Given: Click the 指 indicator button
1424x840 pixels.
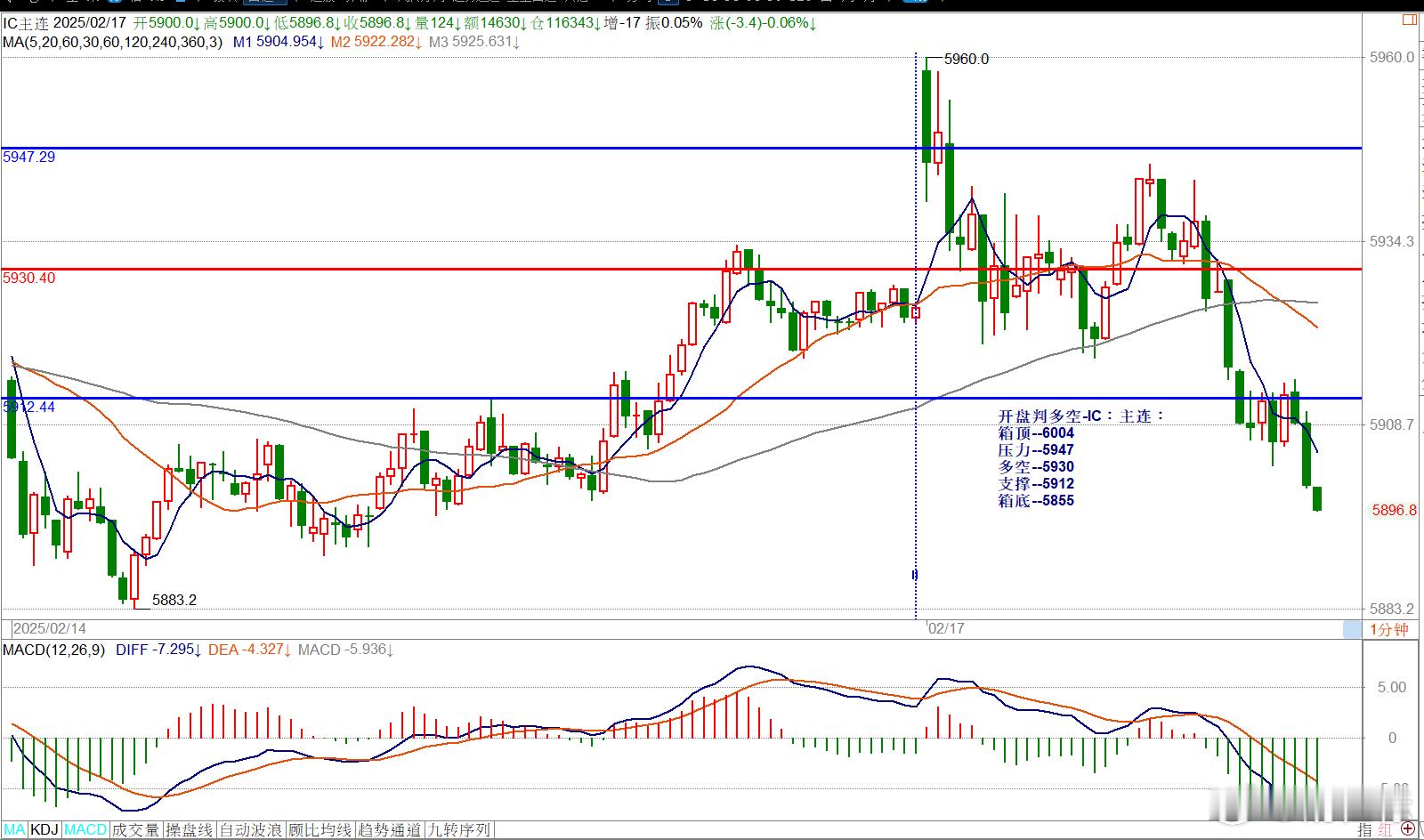Looking at the screenshot, I should 1364,829.
